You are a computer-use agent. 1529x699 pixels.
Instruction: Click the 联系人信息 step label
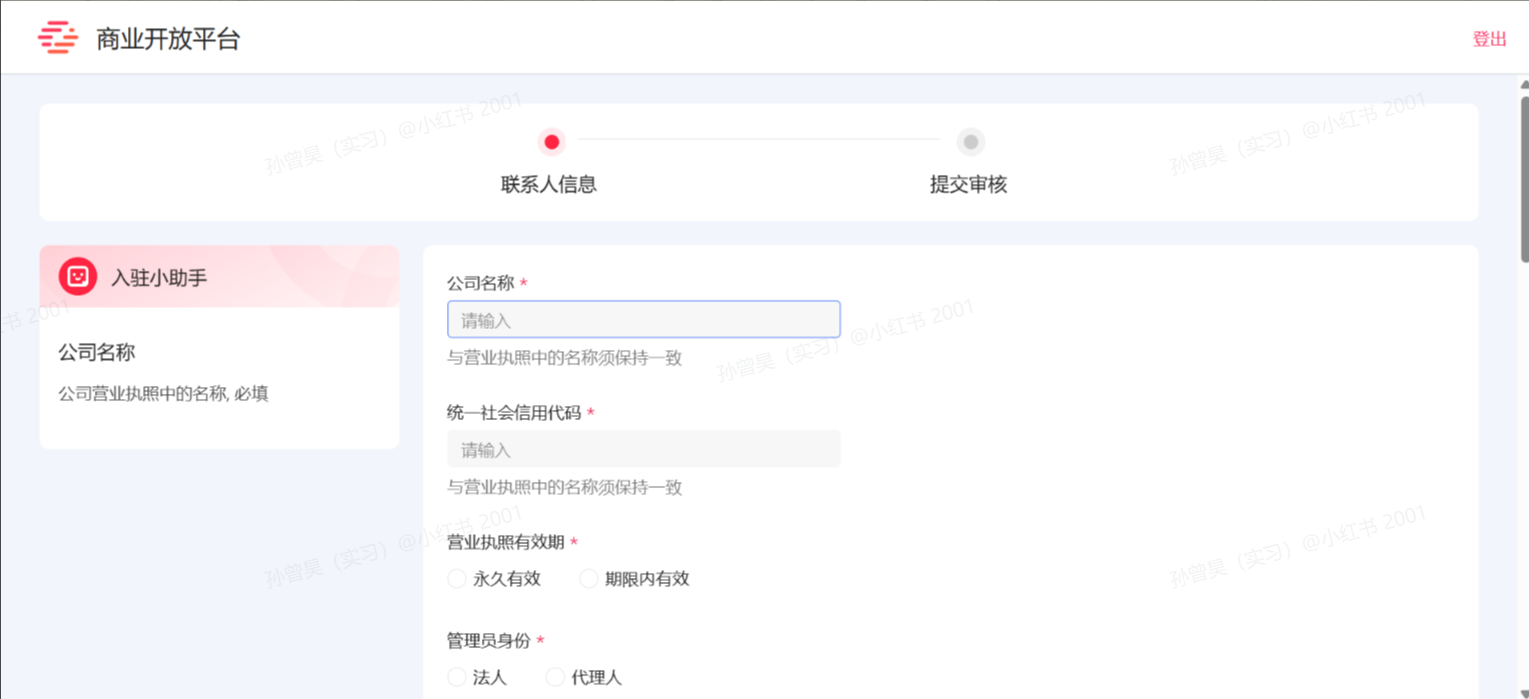(549, 185)
